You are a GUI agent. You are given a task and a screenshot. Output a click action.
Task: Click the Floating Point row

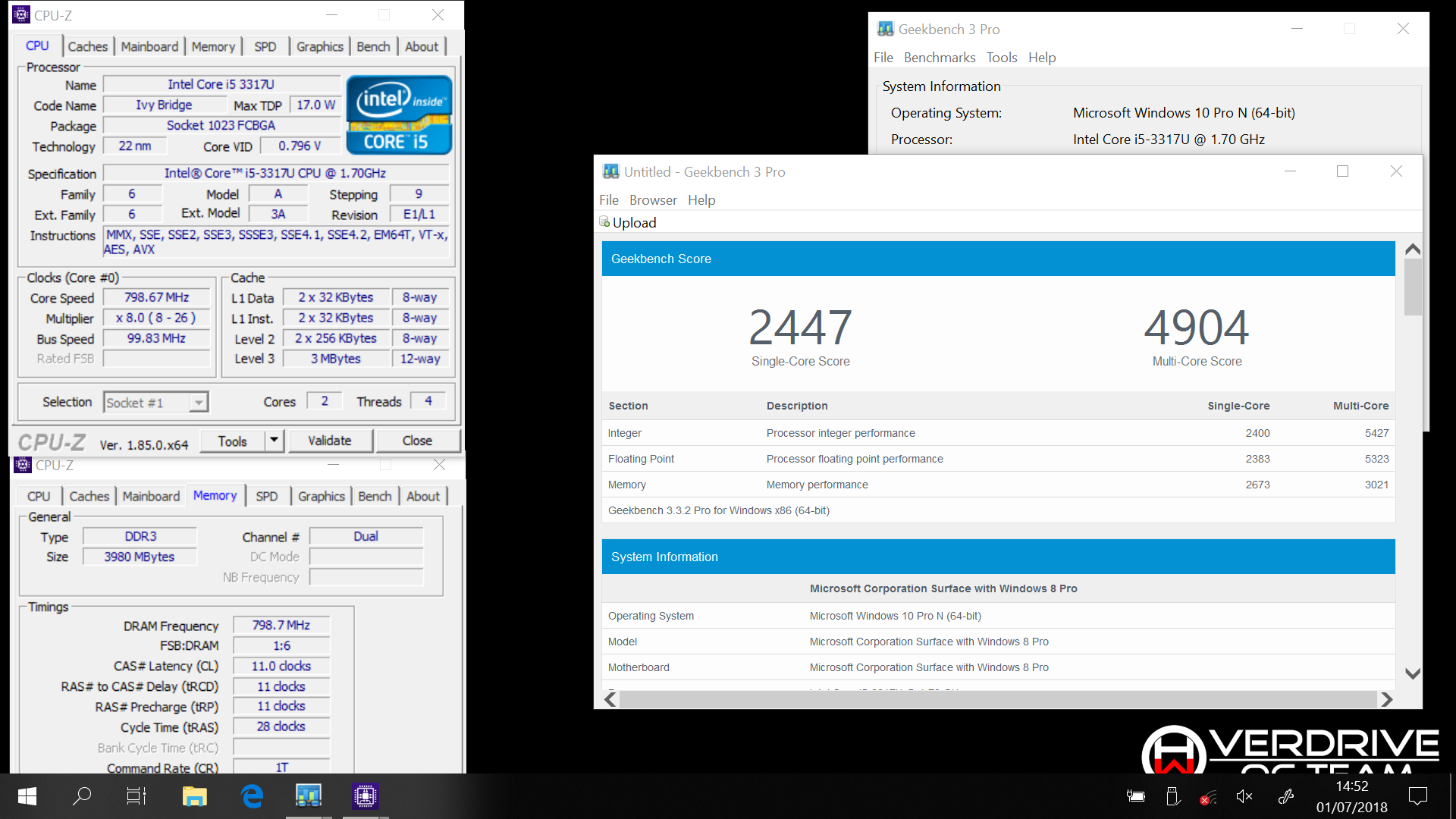coord(998,459)
